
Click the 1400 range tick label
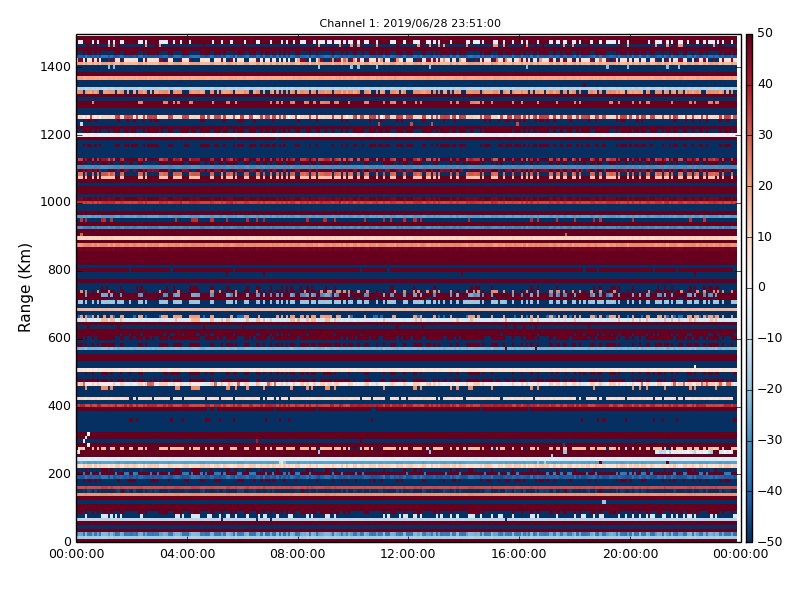coord(55,67)
